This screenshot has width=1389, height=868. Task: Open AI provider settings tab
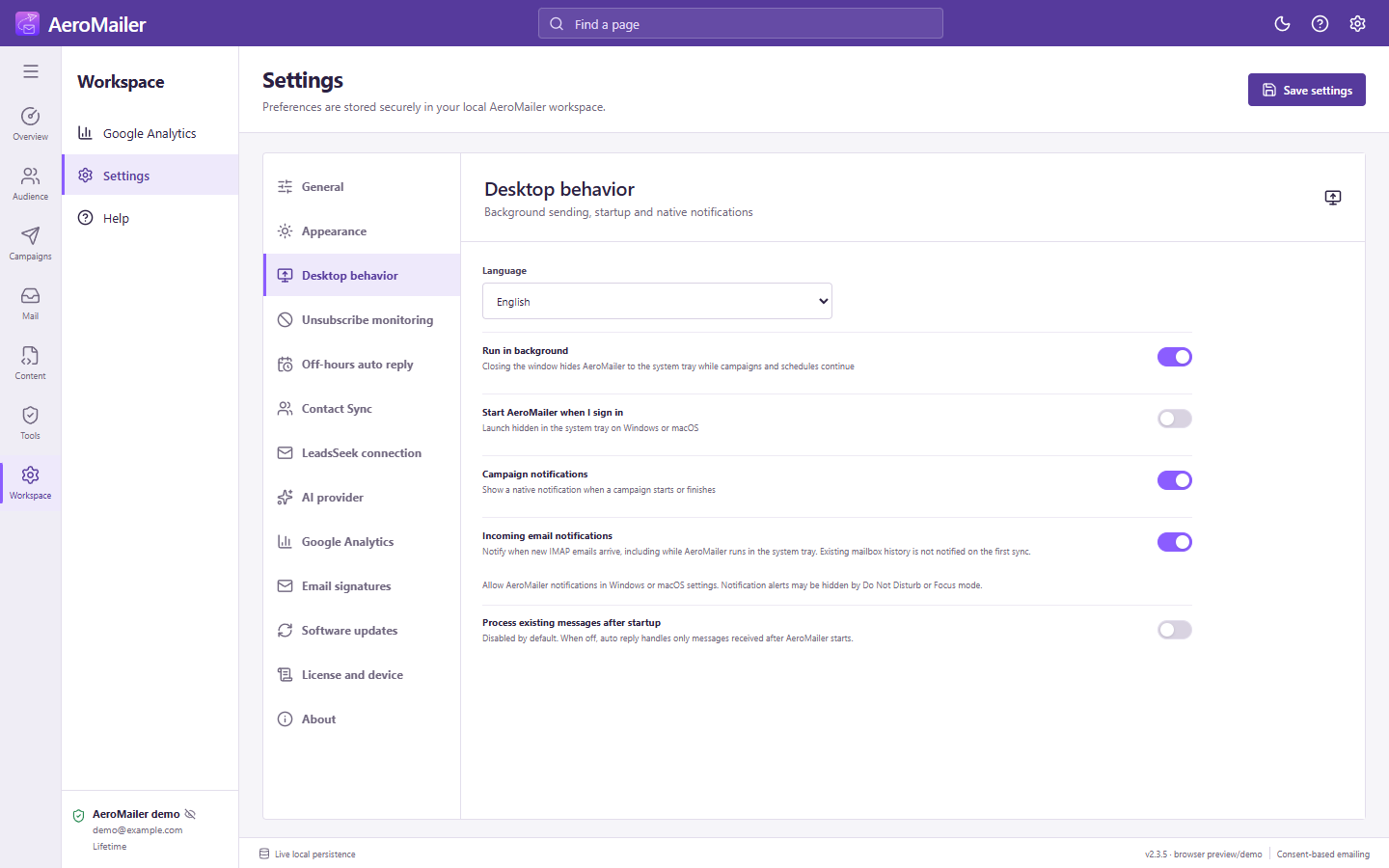pyautogui.click(x=362, y=498)
